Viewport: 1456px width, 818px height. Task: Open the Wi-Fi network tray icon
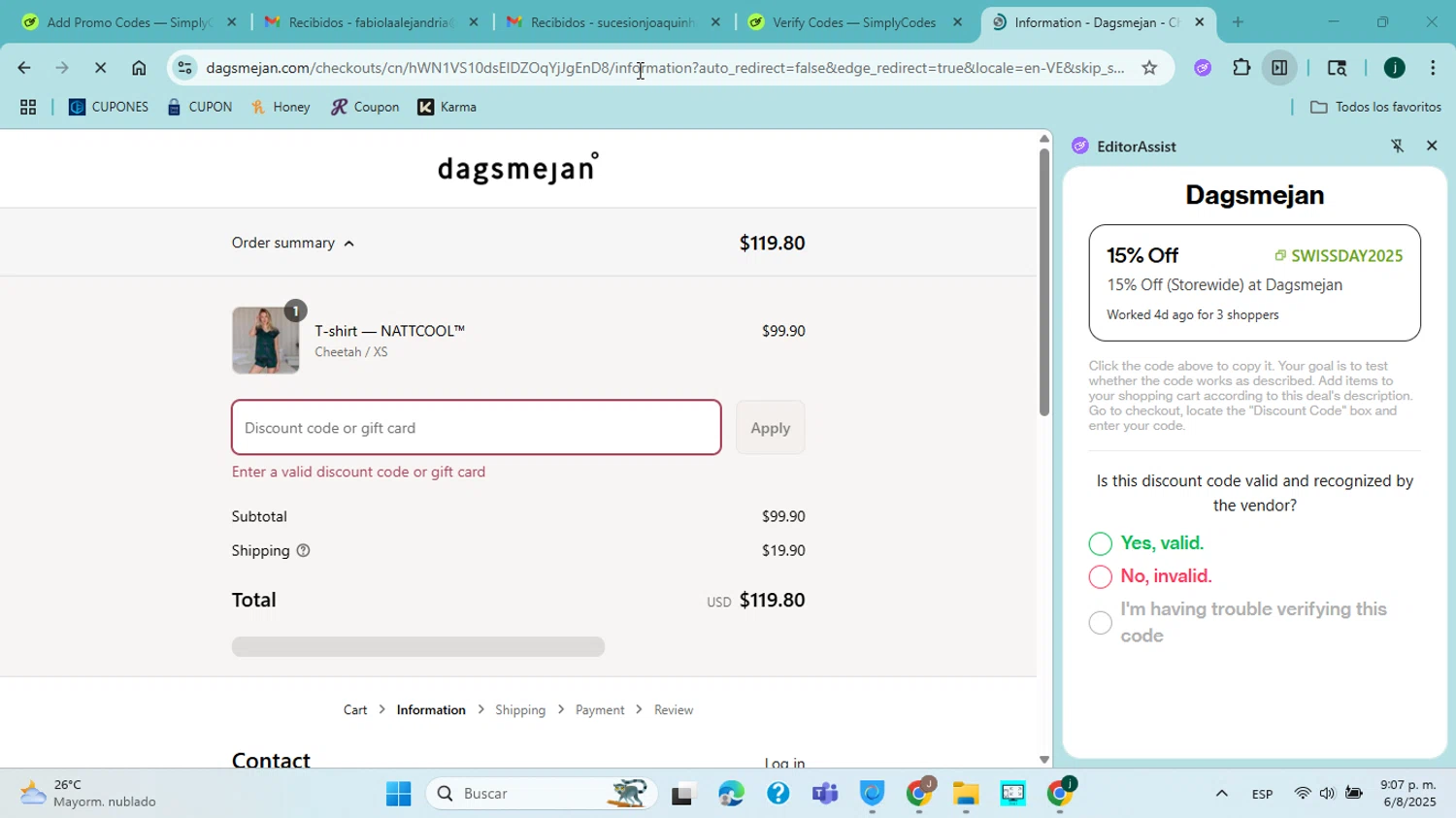(1303, 794)
